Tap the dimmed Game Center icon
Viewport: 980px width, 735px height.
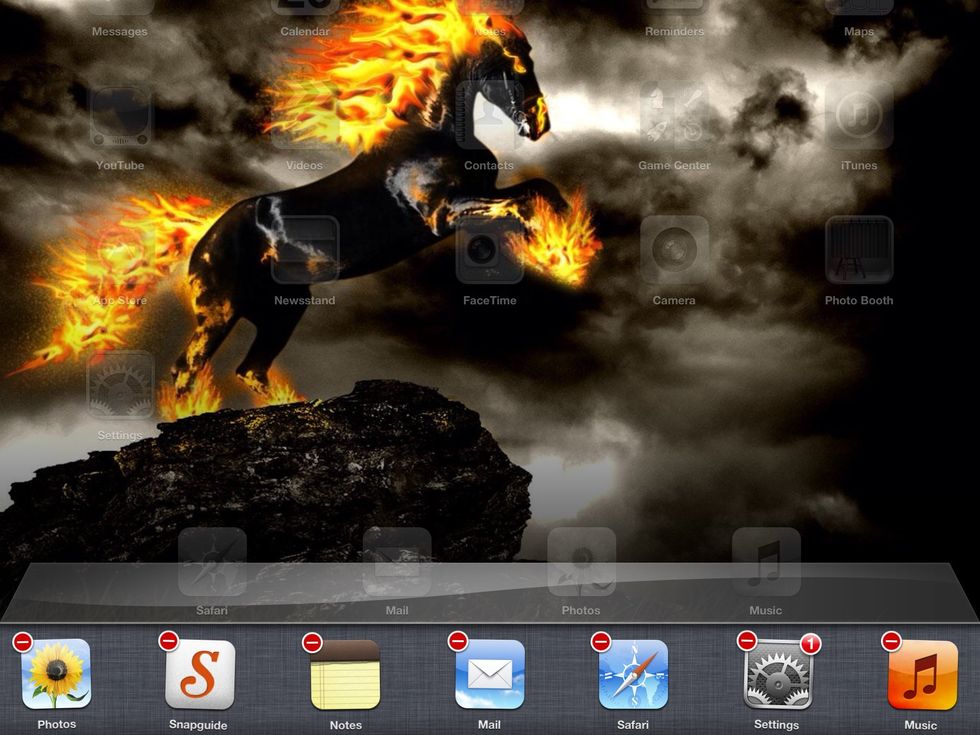coord(674,115)
